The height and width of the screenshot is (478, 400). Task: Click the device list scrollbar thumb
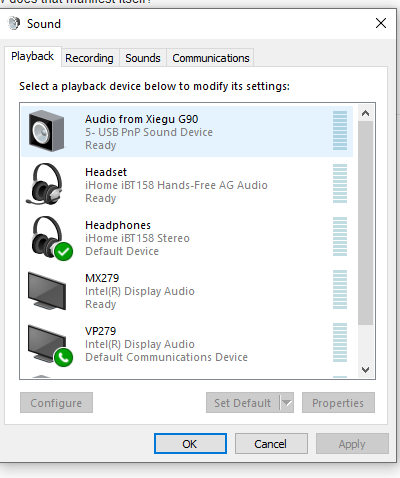point(366,223)
